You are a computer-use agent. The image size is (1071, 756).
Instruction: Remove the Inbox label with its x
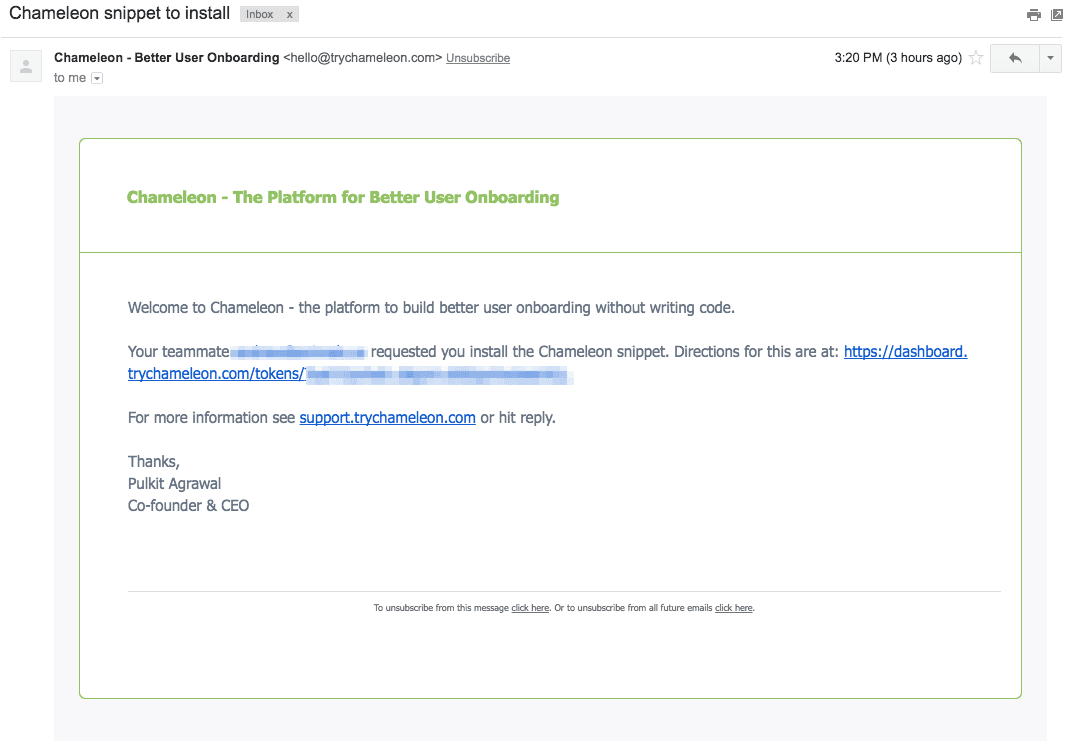pos(288,14)
